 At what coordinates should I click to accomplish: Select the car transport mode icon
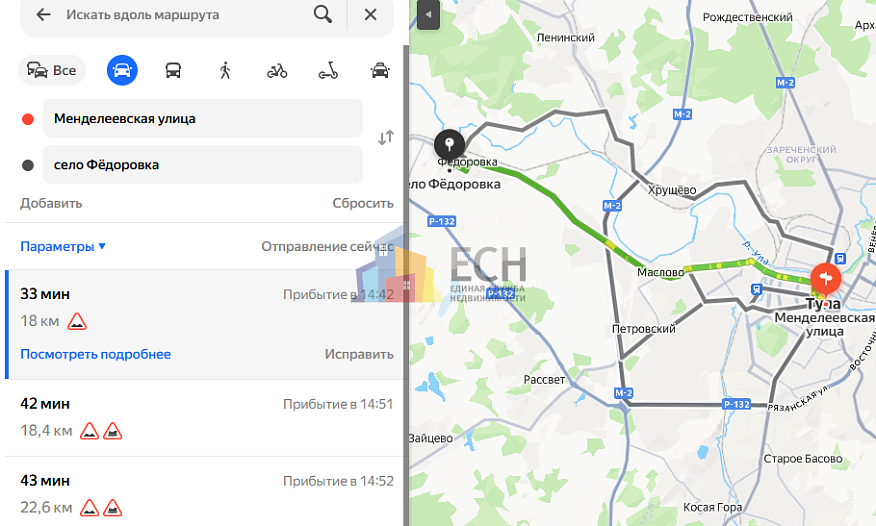(x=122, y=70)
